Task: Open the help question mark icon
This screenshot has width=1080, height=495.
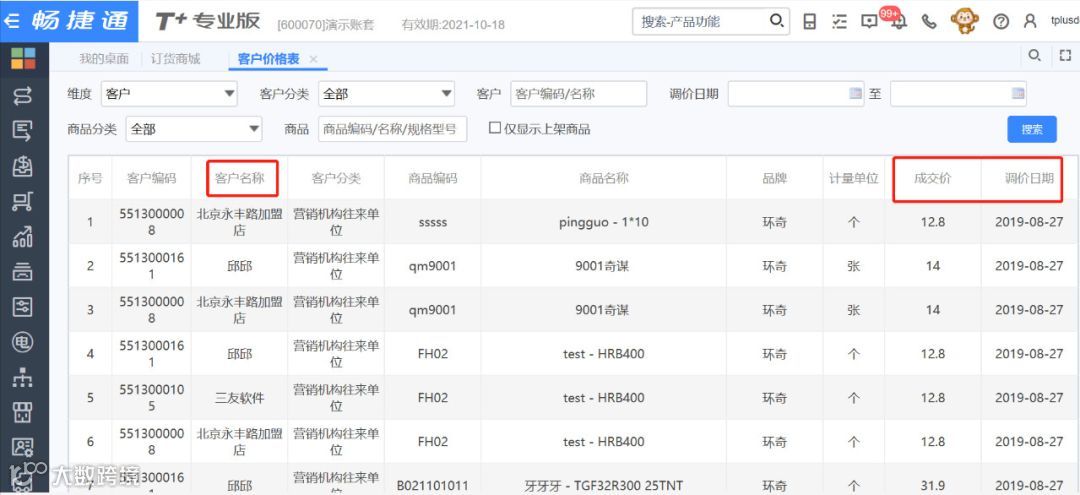Action: coord(1001,22)
